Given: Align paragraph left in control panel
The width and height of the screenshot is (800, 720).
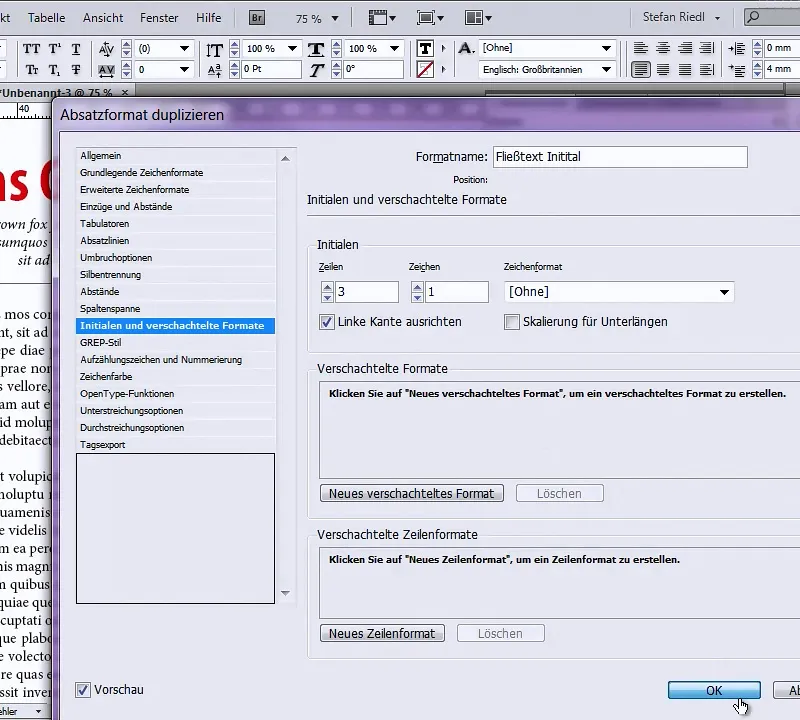Looking at the screenshot, I should coord(641,48).
